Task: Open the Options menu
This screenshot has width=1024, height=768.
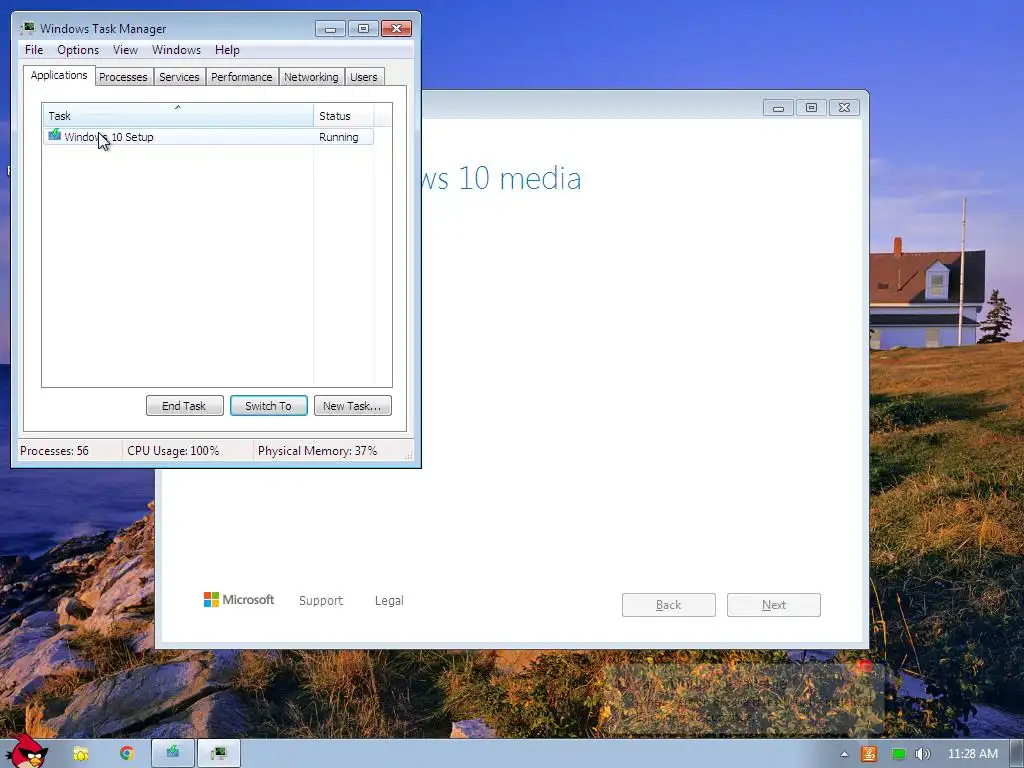Action: [x=78, y=50]
